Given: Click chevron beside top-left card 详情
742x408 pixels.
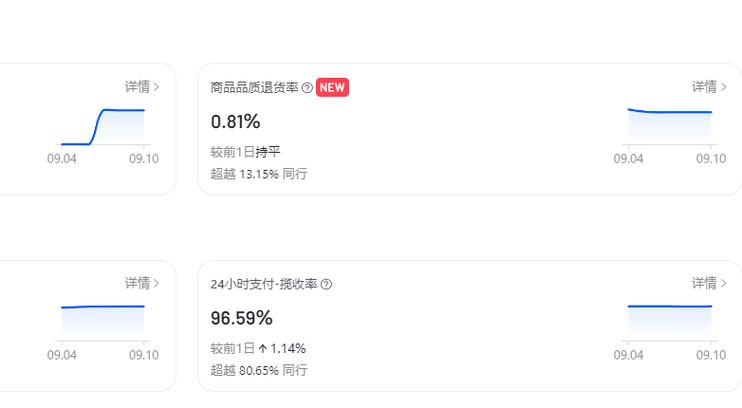Looking at the screenshot, I should [156, 87].
